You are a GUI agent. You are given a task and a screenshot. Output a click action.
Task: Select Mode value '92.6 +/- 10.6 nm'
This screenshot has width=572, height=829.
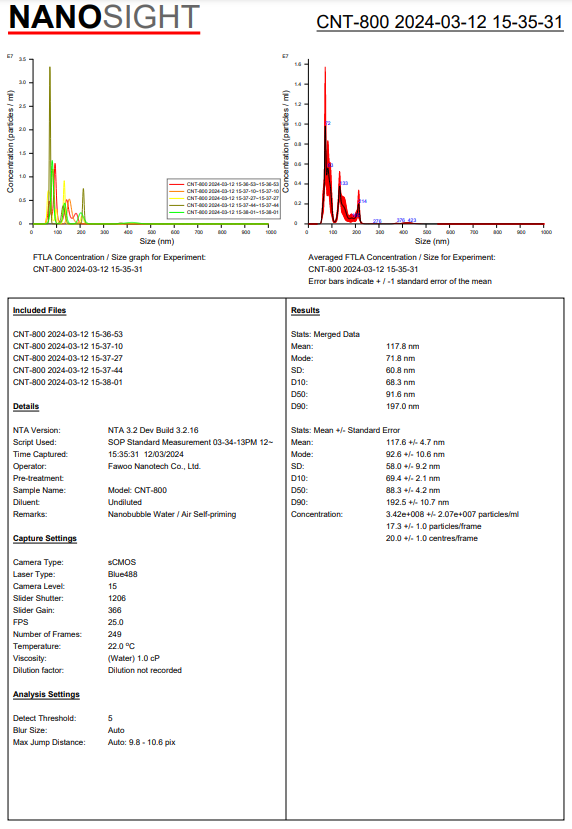coord(416,454)
